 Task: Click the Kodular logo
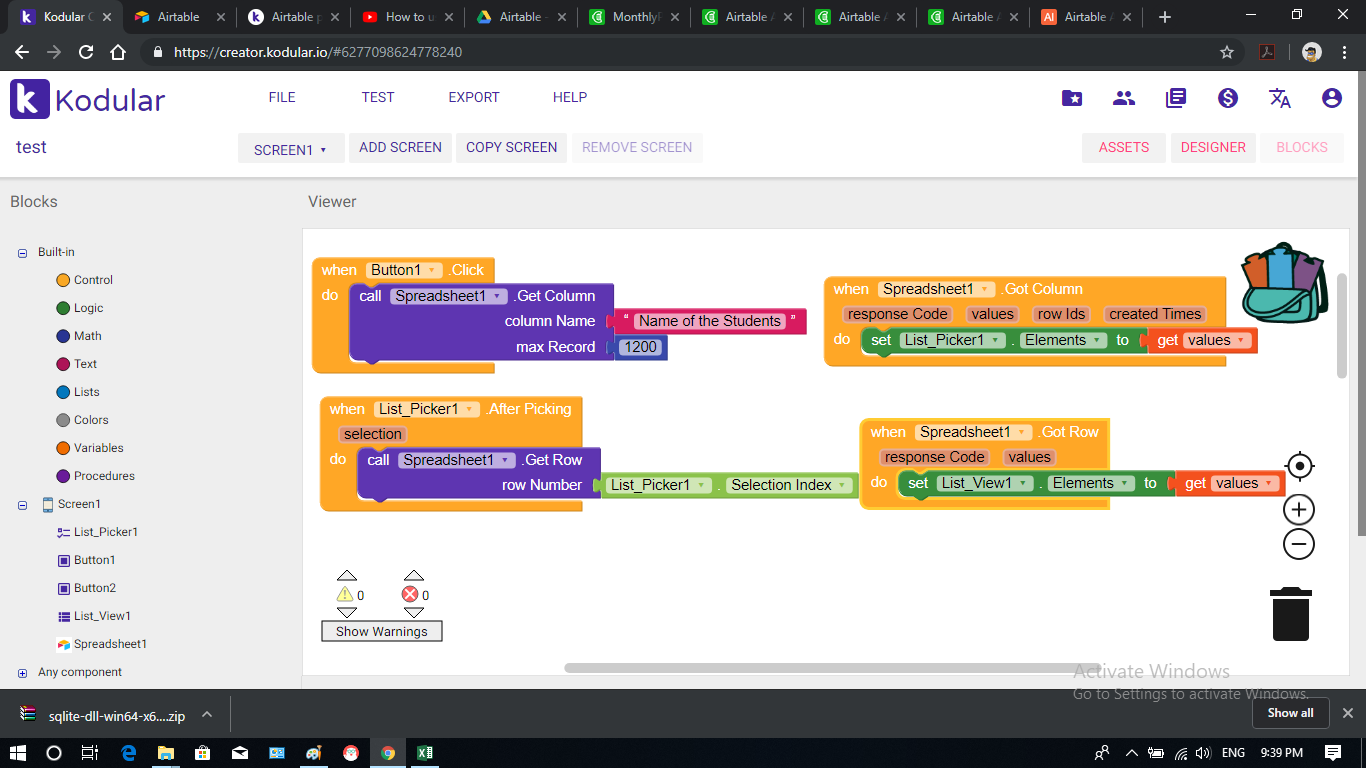[88, 99]
